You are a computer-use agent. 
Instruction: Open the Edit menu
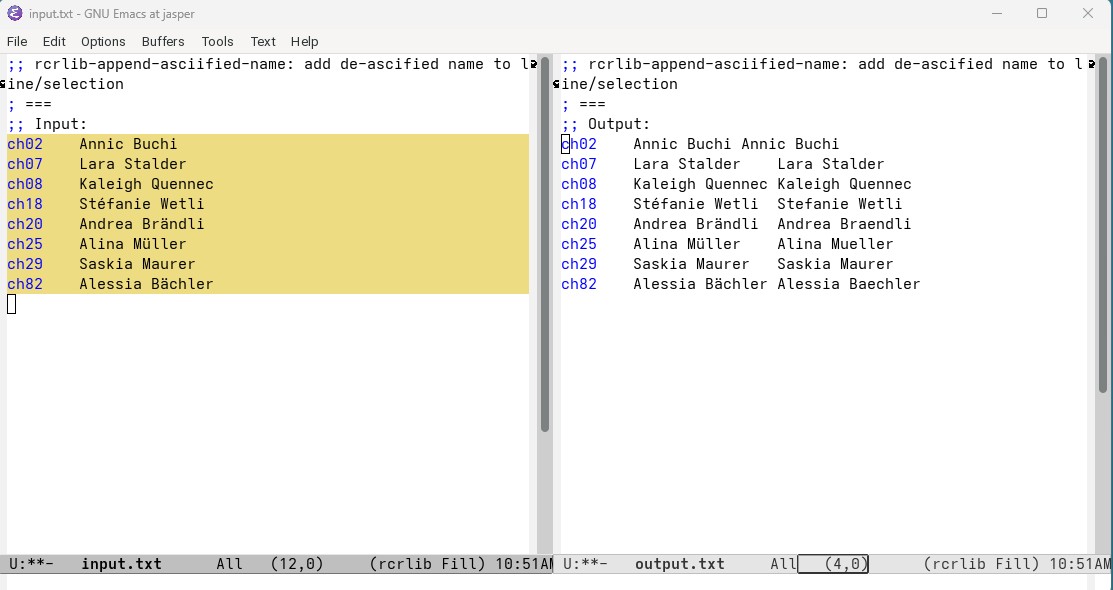click(x=54, y=41)
